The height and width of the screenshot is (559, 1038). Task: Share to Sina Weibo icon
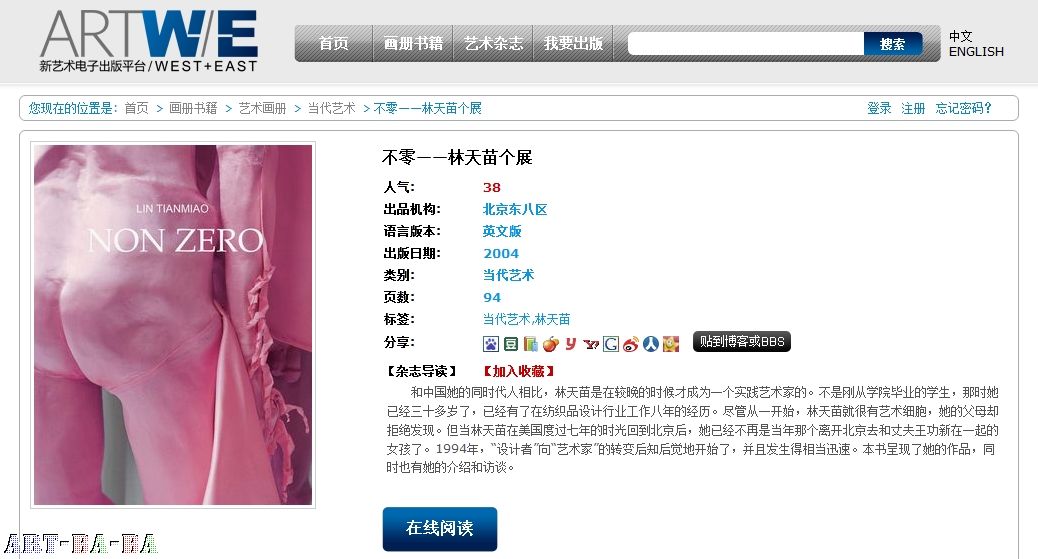coord(630,344)
